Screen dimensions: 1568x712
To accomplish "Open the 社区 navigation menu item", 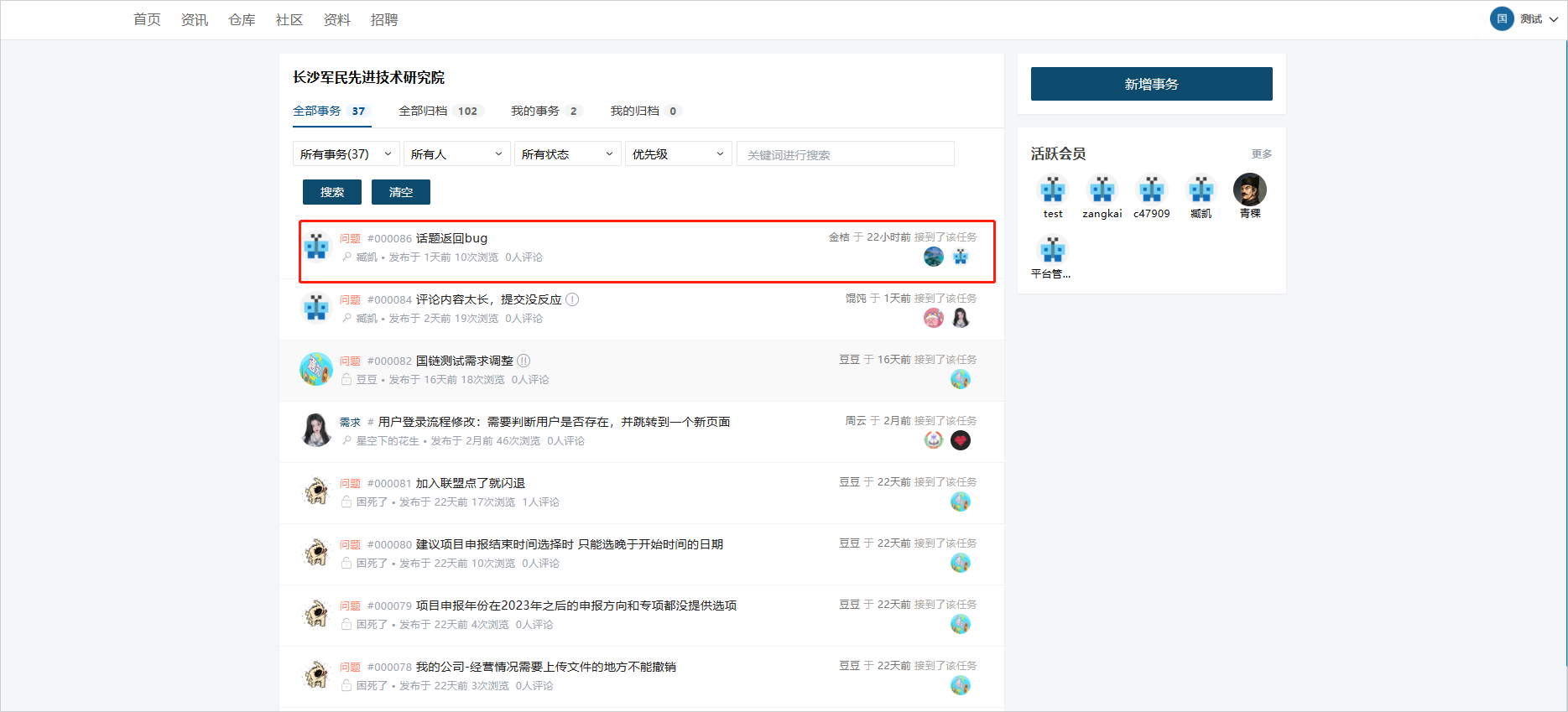I will click(289, 19).
